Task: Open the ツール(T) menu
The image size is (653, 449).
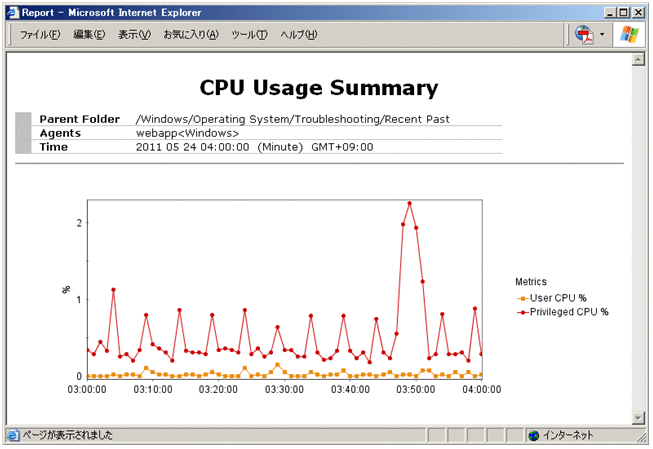Action: coord(249,35)
